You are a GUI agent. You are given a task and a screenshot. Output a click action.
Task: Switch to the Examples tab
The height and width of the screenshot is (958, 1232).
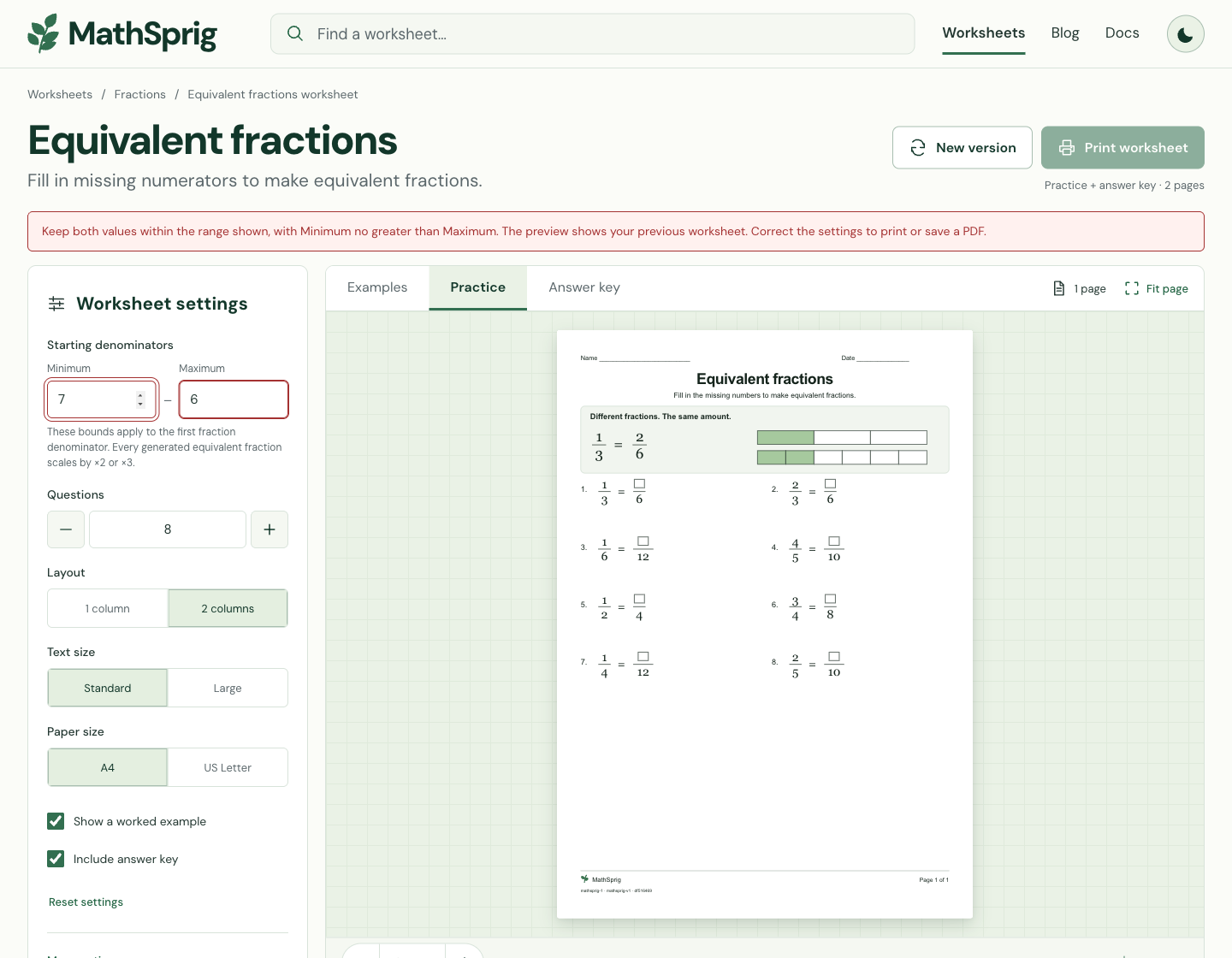coord(377,287)
